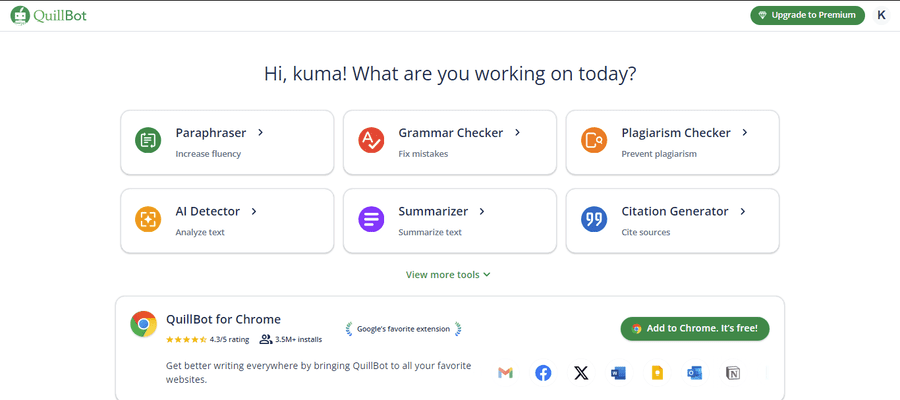Click Add to Chrome. It's free! button
Screen dimensions: 900x400
tap(695, 328)
